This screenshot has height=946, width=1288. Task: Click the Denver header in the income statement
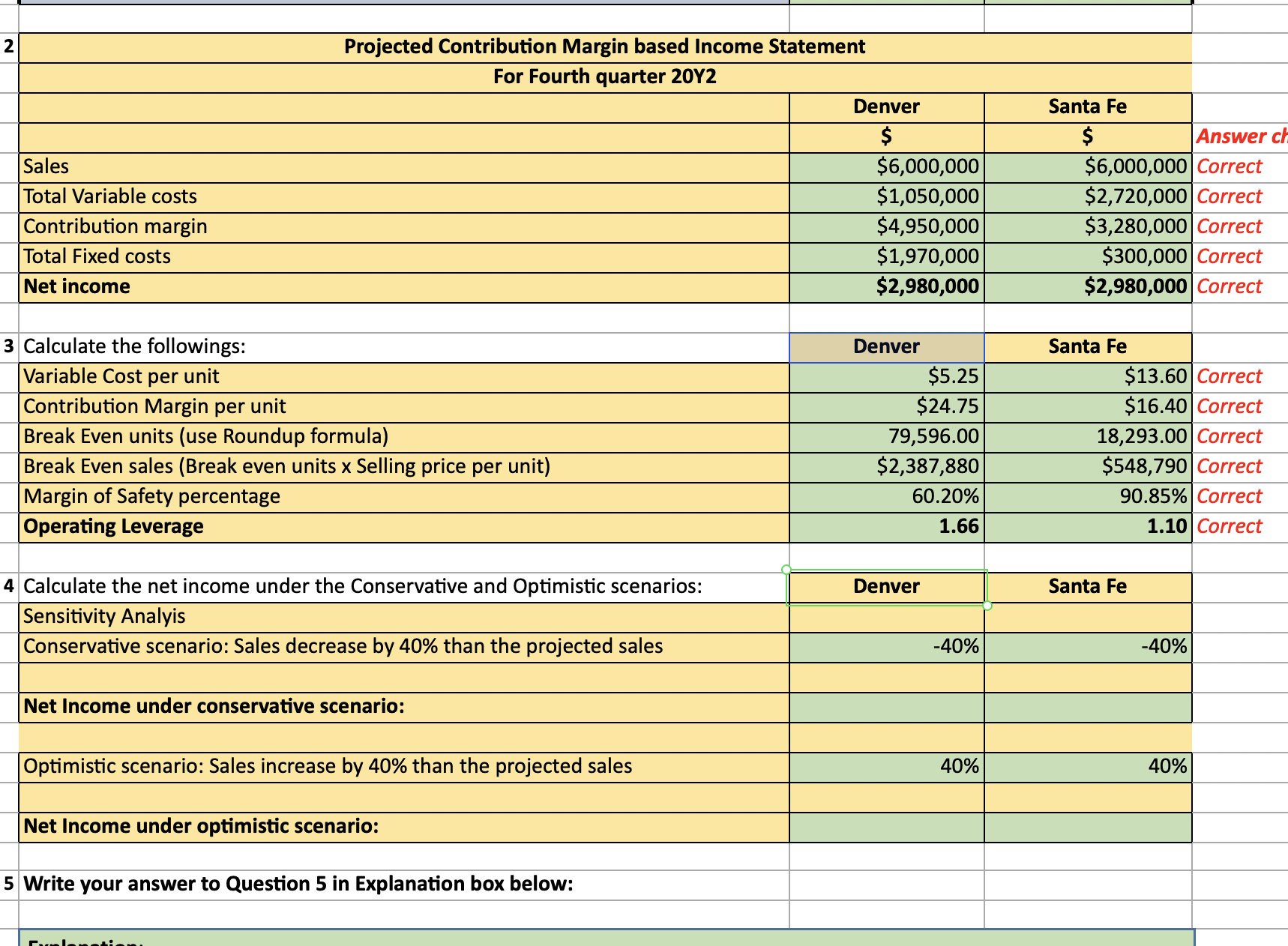(x=886, y=106)
